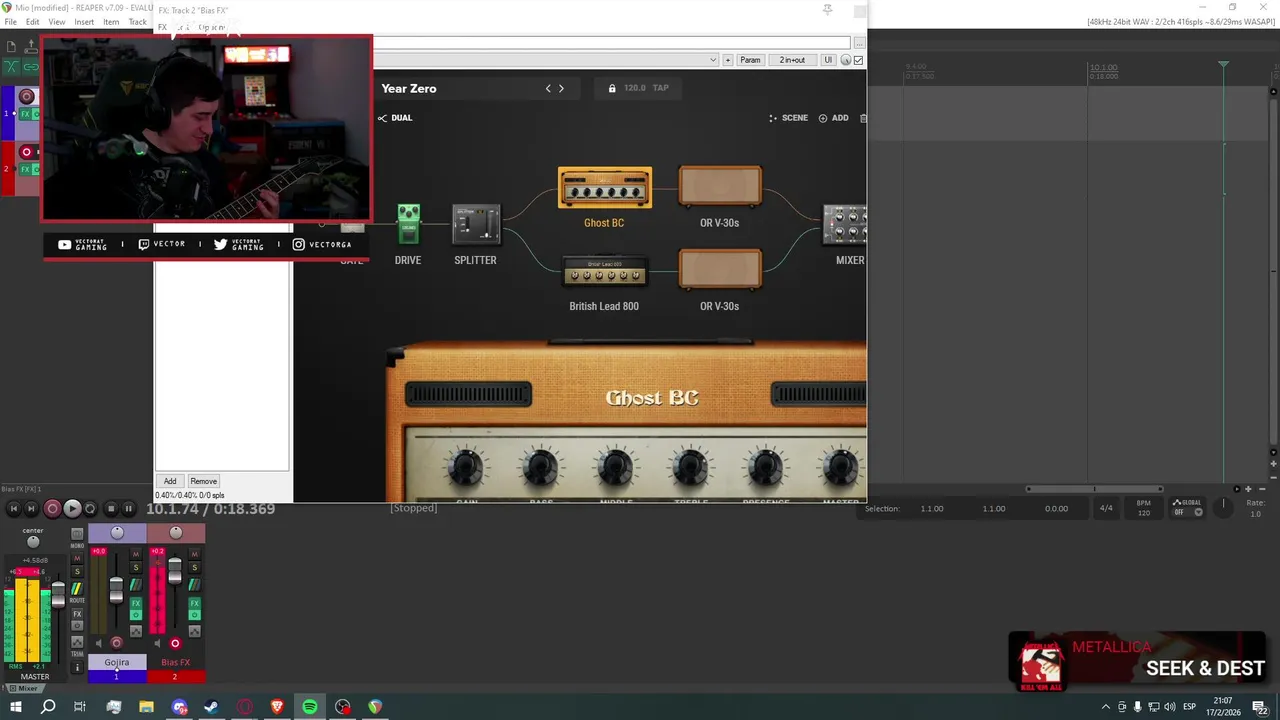Pause playback with the transport pause button
Screen dimensions: 1280x720
(x=128, y=509)
